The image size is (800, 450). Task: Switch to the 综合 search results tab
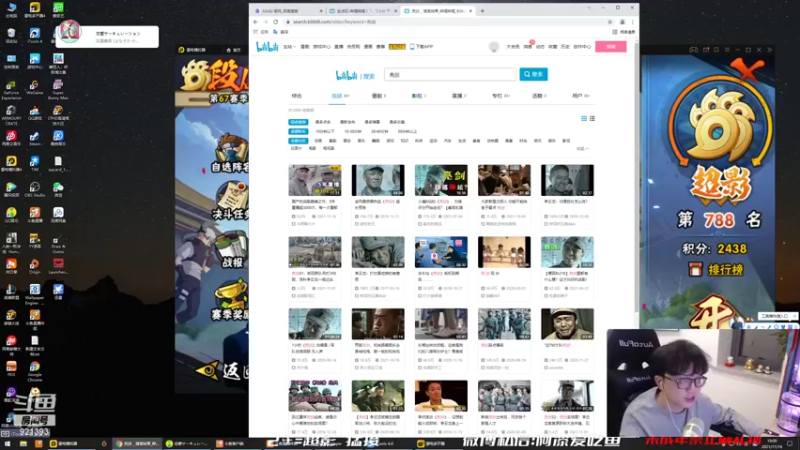click(x=296, y=96)
